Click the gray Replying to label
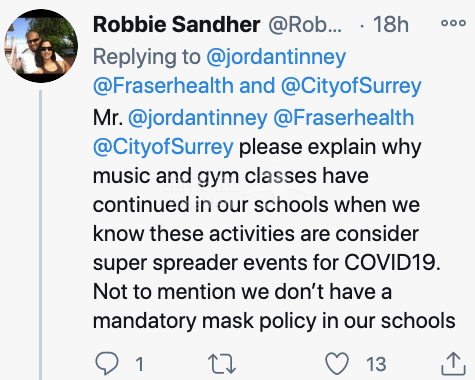Screen dimensions: 475x380 pos(147,57)
